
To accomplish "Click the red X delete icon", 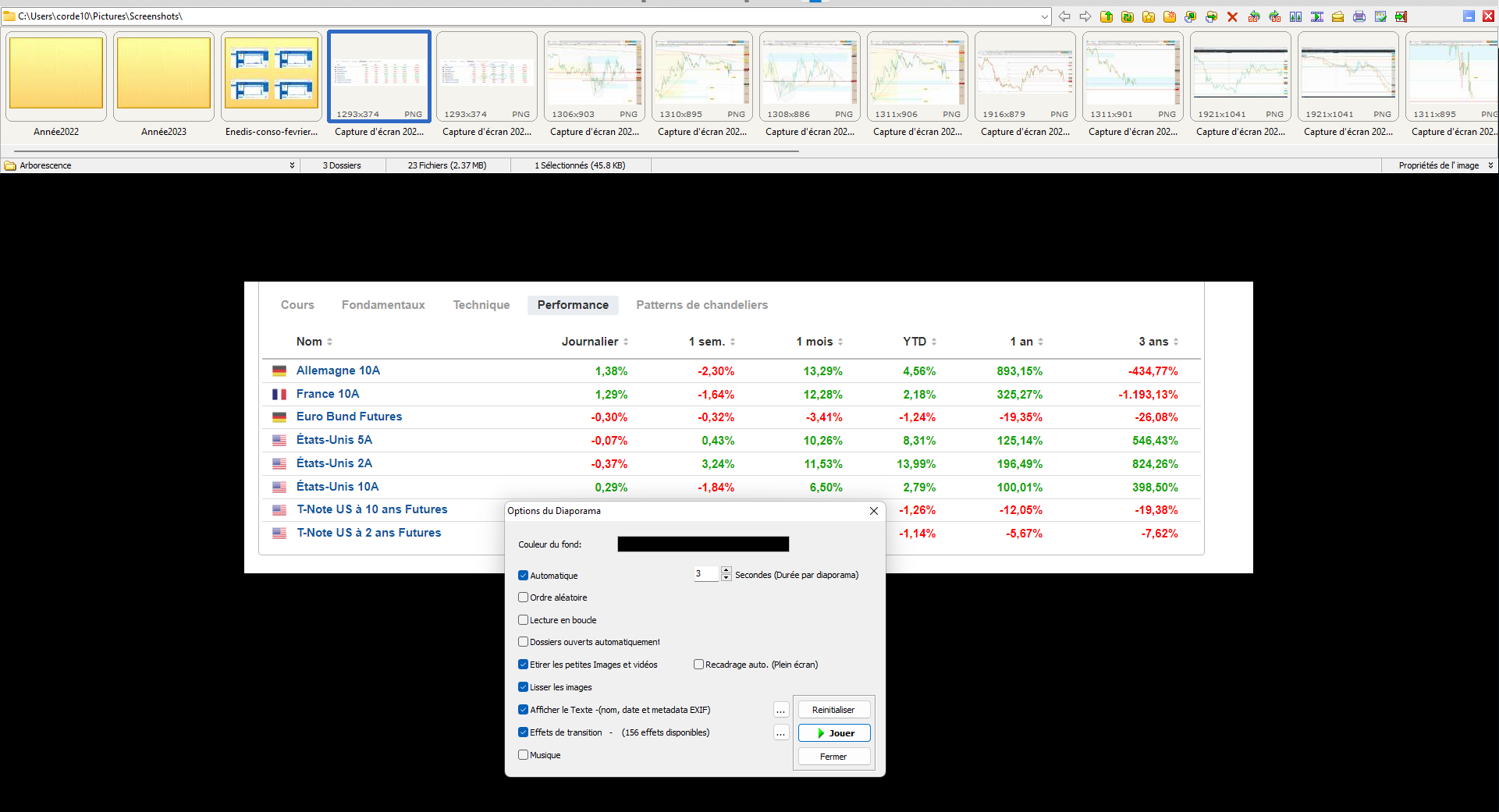I will (1232, 16).
